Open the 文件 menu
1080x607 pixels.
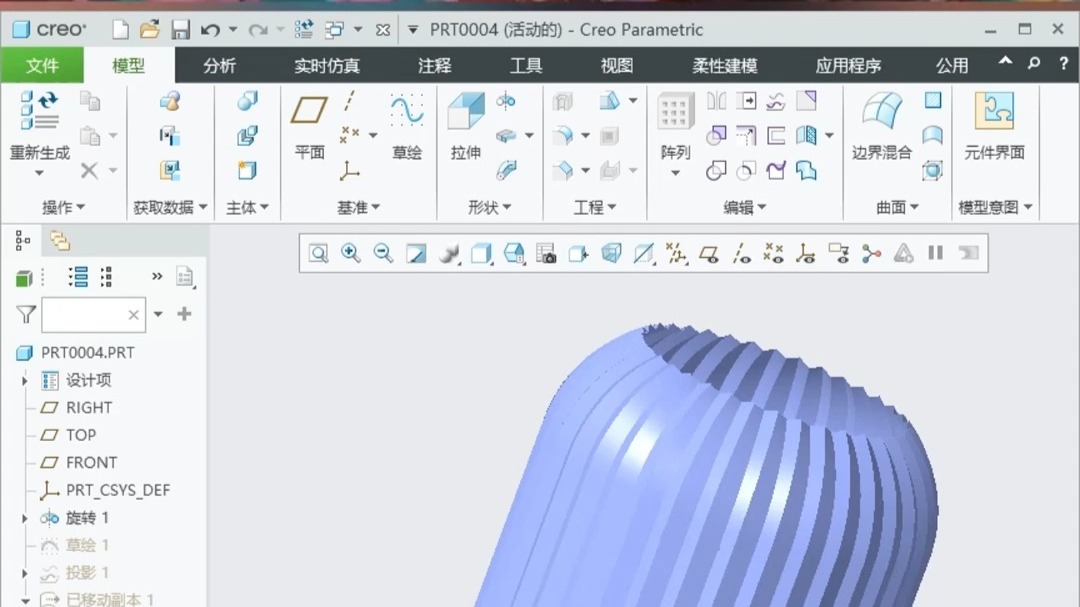pyautogui.click(x=43, y=65)
